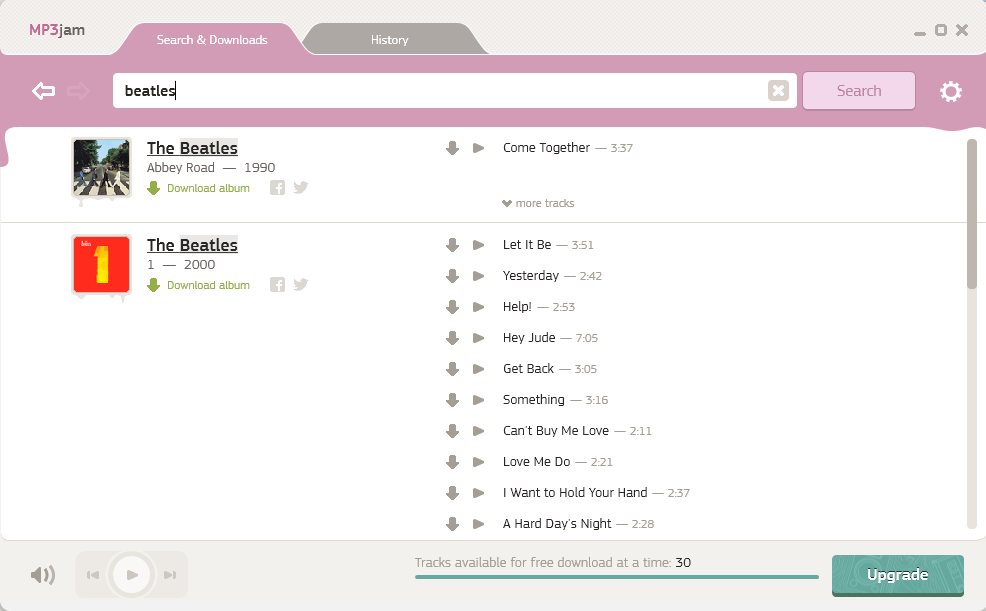Screen dimensions: 986x611
Task: Download I Want to Hold Your Hand
Action: click(452, 493)
